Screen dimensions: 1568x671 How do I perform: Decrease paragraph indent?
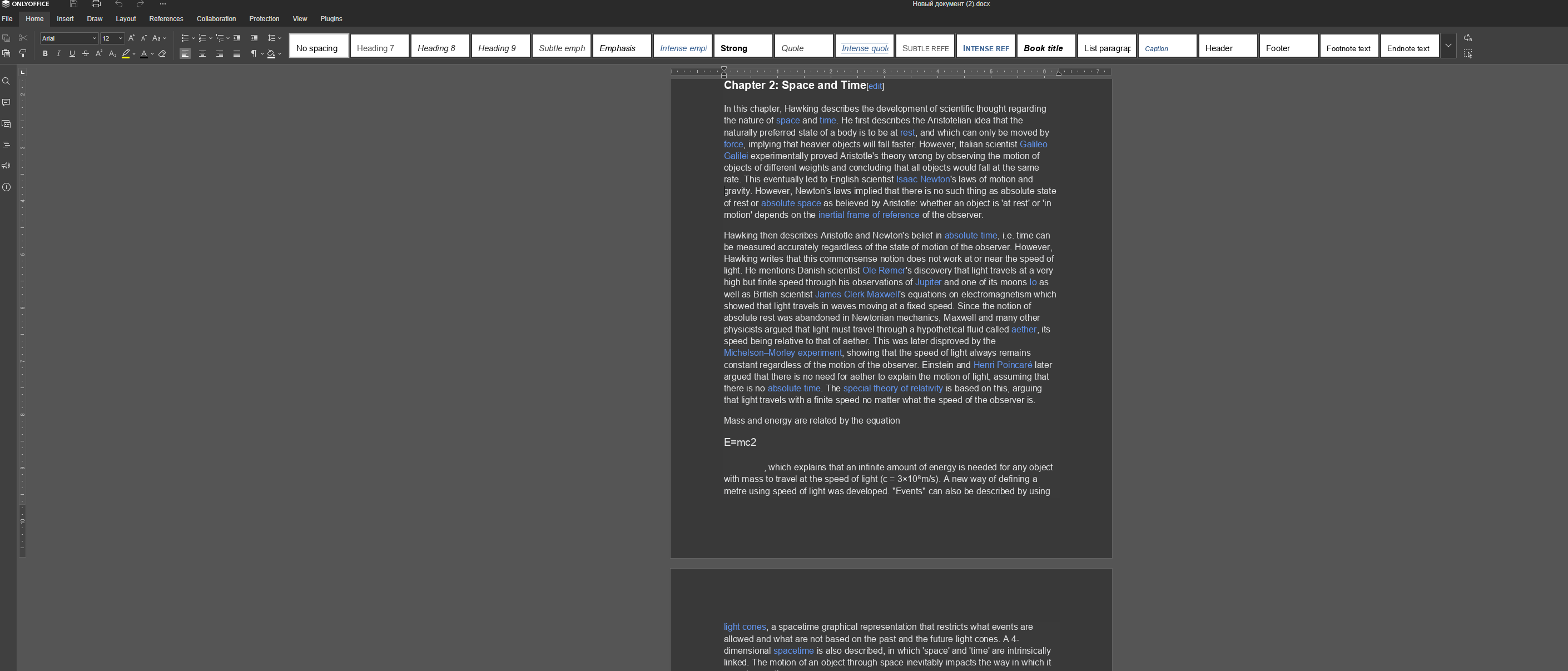pyautogui.click(x=237, y=38)
